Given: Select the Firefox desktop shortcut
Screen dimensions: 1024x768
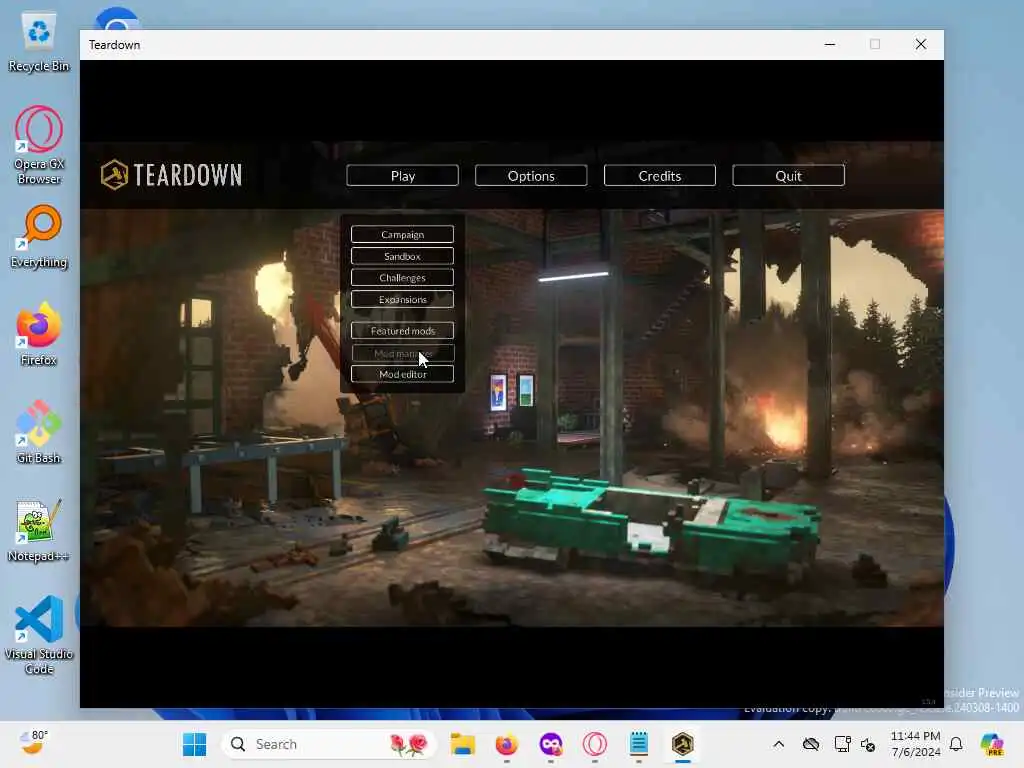Looking at the screenshot, I should point(39,334).
